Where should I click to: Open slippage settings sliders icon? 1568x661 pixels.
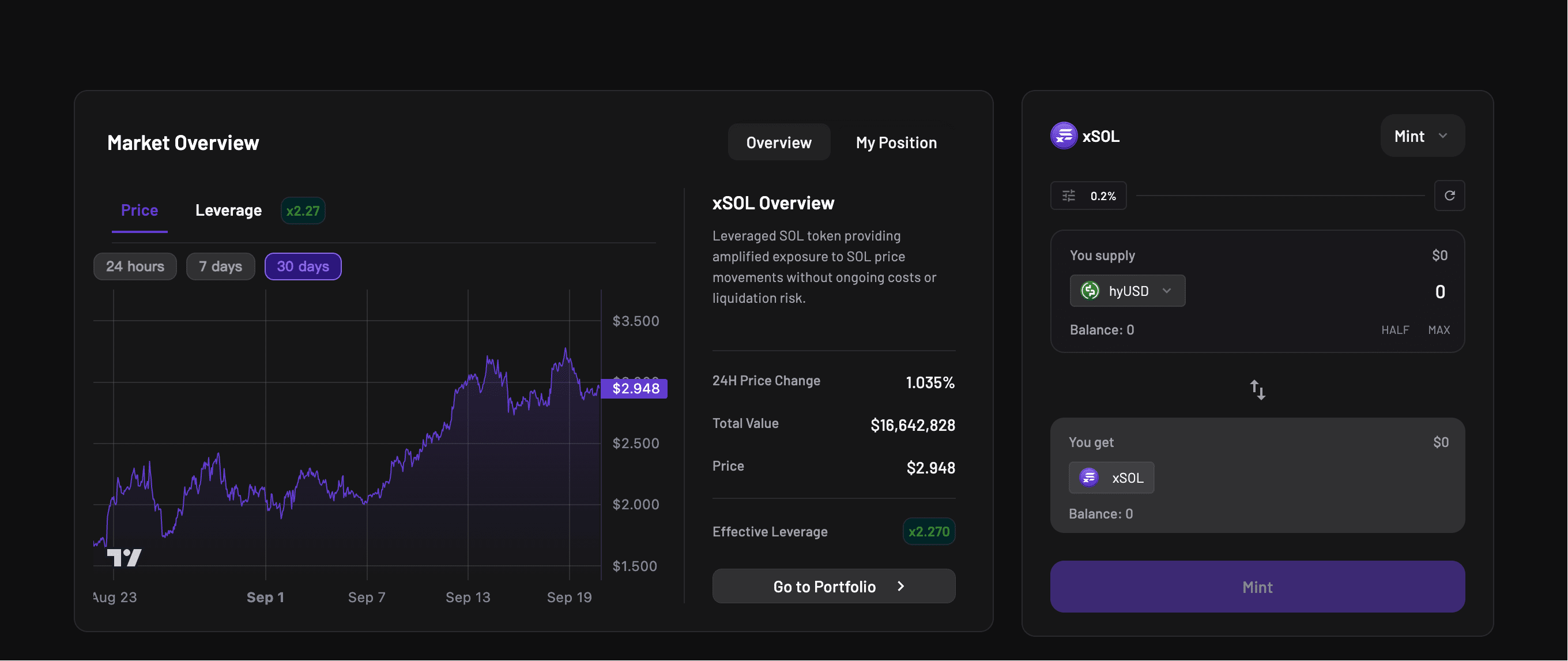coord(1068,196)
